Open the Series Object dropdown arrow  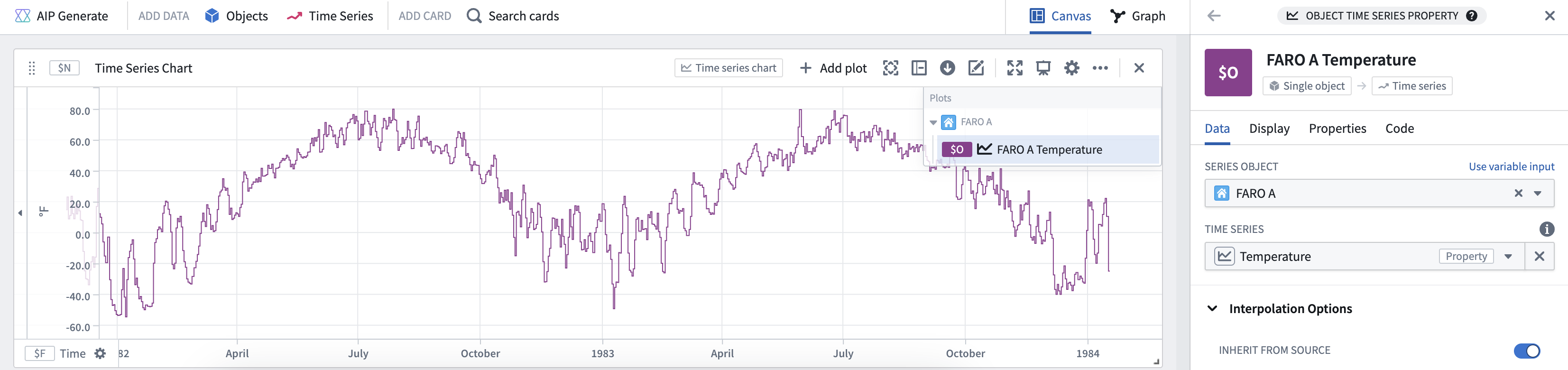(1538, 194)
